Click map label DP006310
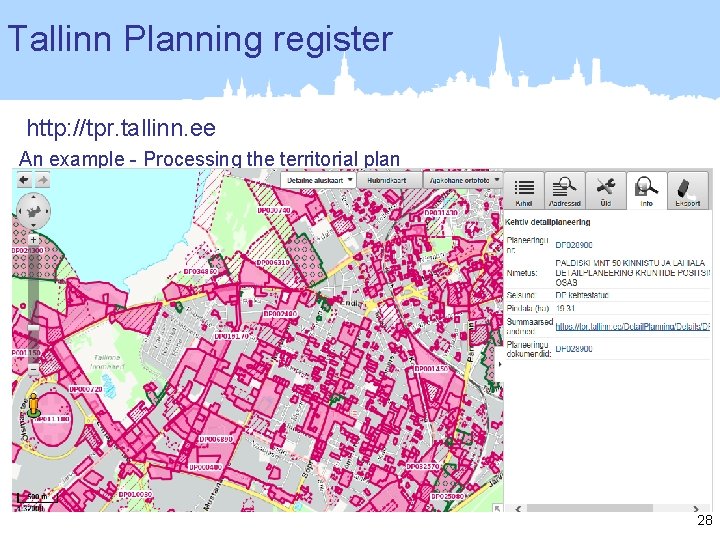Screen dimensions: 720x540 pyautogui.click(x=273, y=262)
